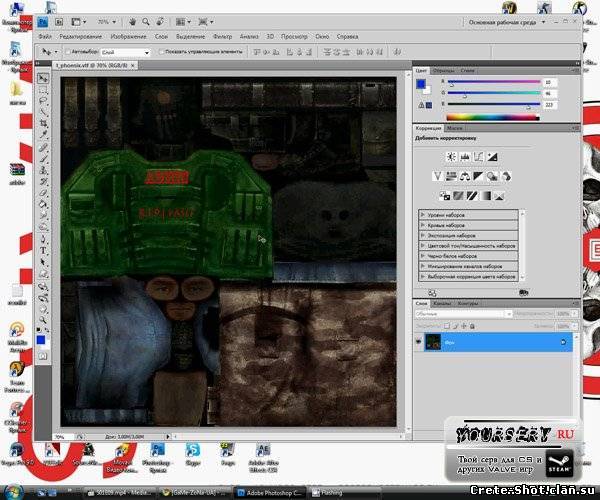Close the t_phoenix.vtf document tab
This screenshot has width=600, height=500.
(133, 65)
